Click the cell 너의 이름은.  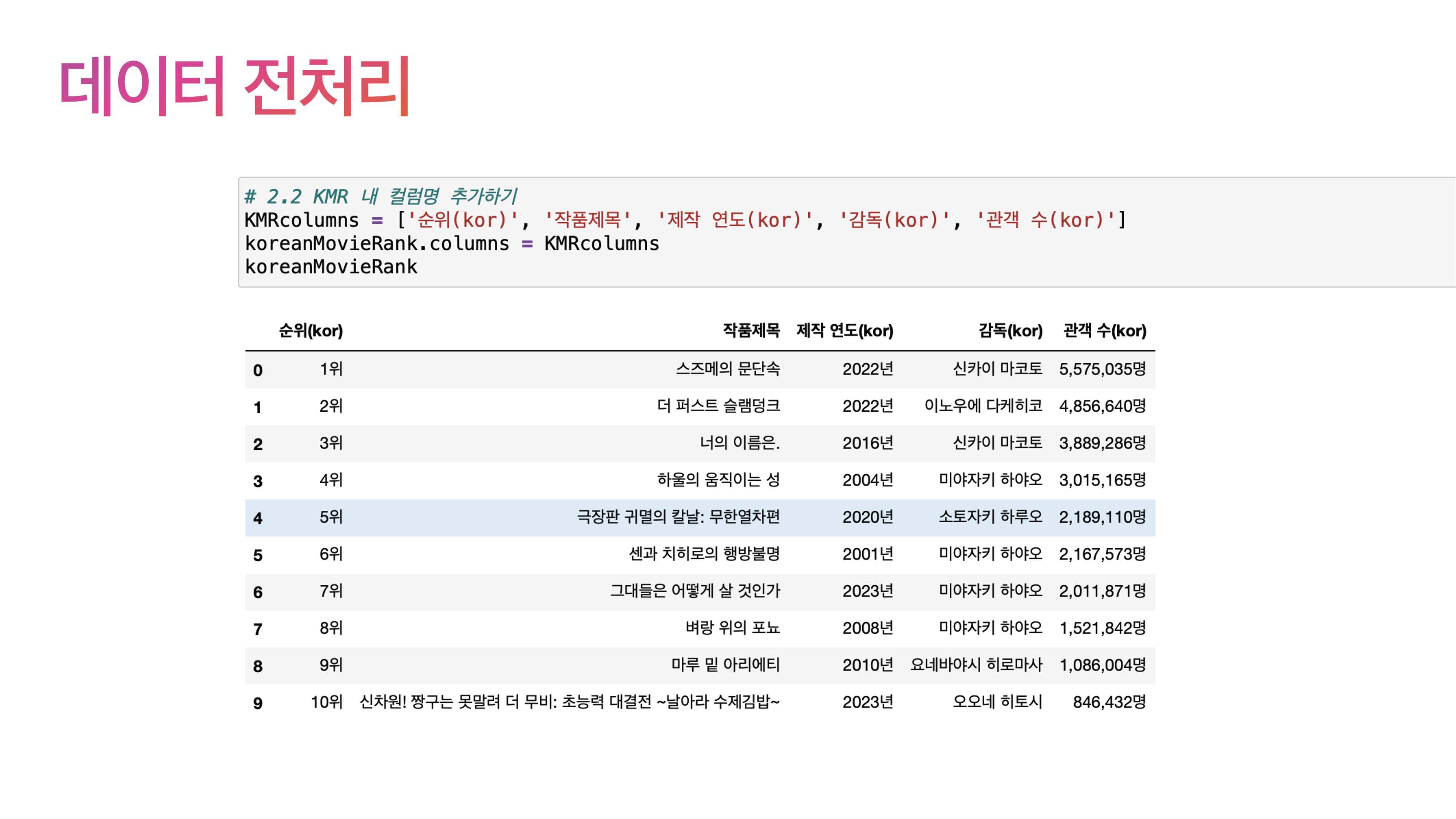coord(739,443)
